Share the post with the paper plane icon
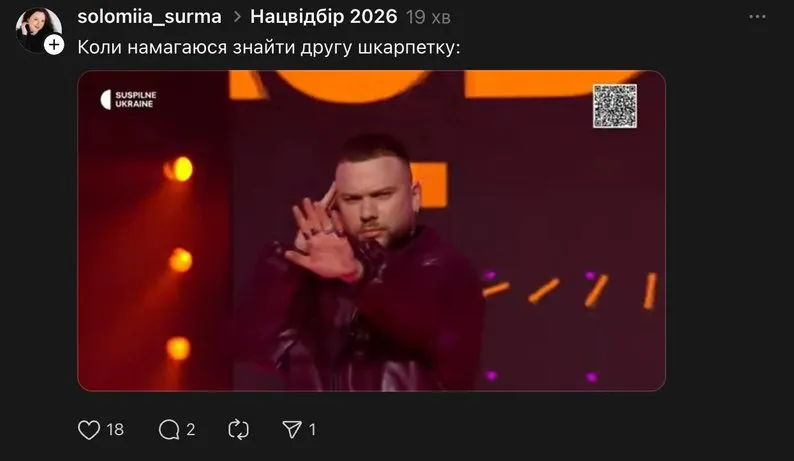 [x=292, y=430]
